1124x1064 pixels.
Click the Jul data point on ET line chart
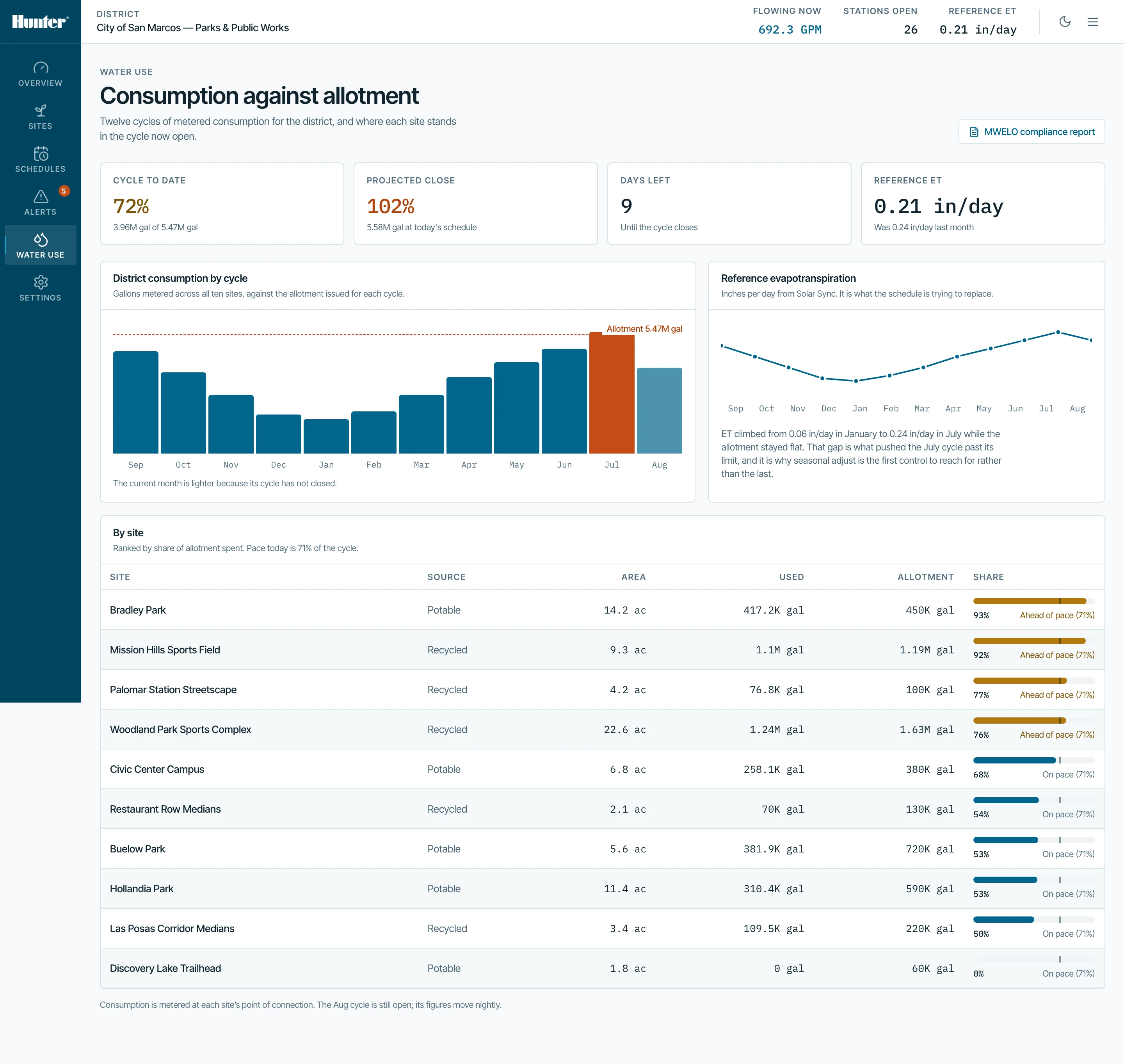click(1058, 333)
